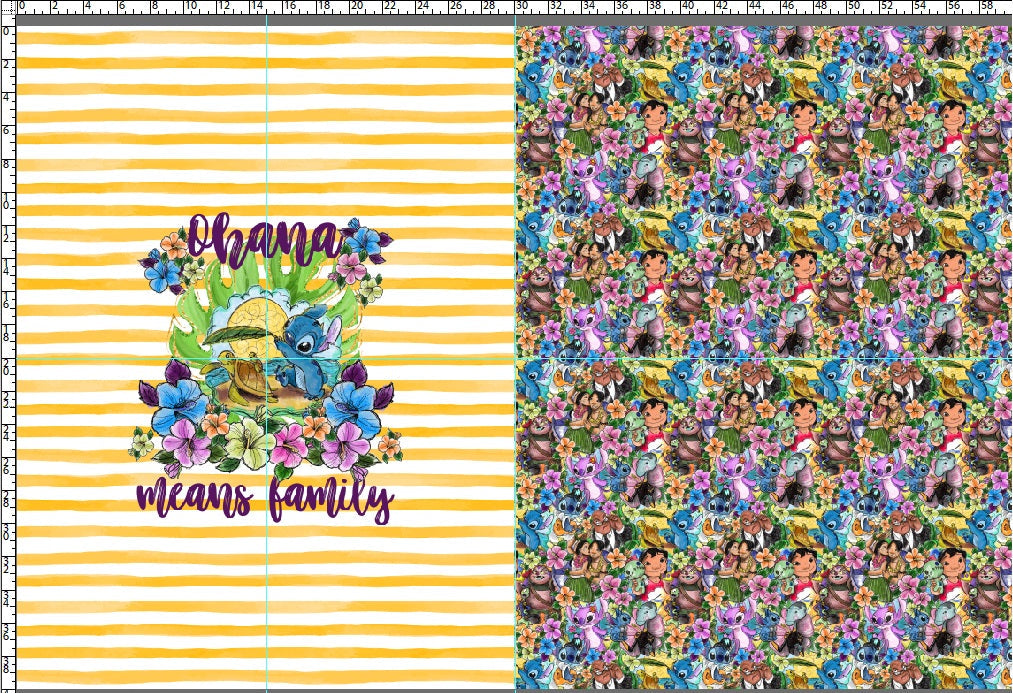
Task: Click the ruler origin crosshair box
Action: point(8,10)
